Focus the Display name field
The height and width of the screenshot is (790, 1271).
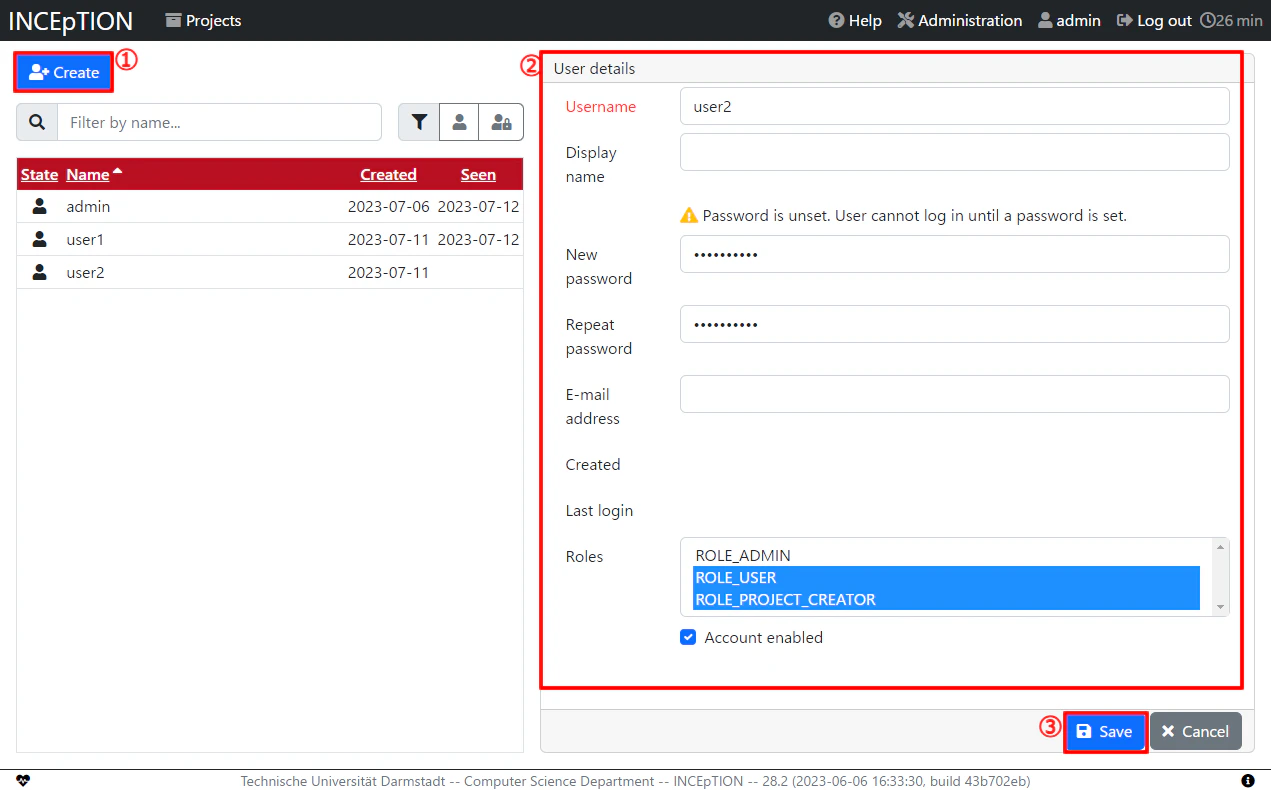click(954, 152)
